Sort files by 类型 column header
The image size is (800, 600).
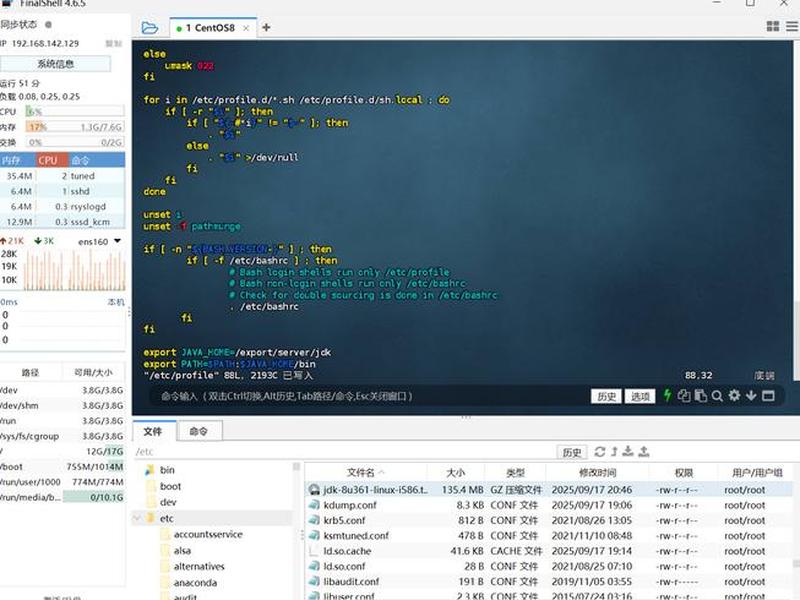(515, 473)
